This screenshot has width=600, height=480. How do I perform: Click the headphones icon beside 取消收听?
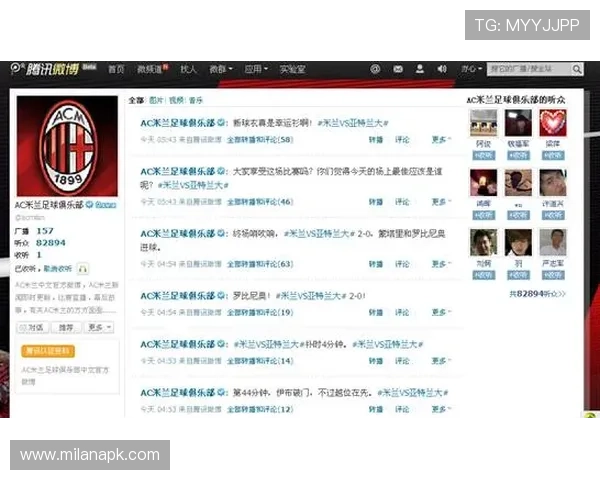pyautogui.click(x=82, y=269)
